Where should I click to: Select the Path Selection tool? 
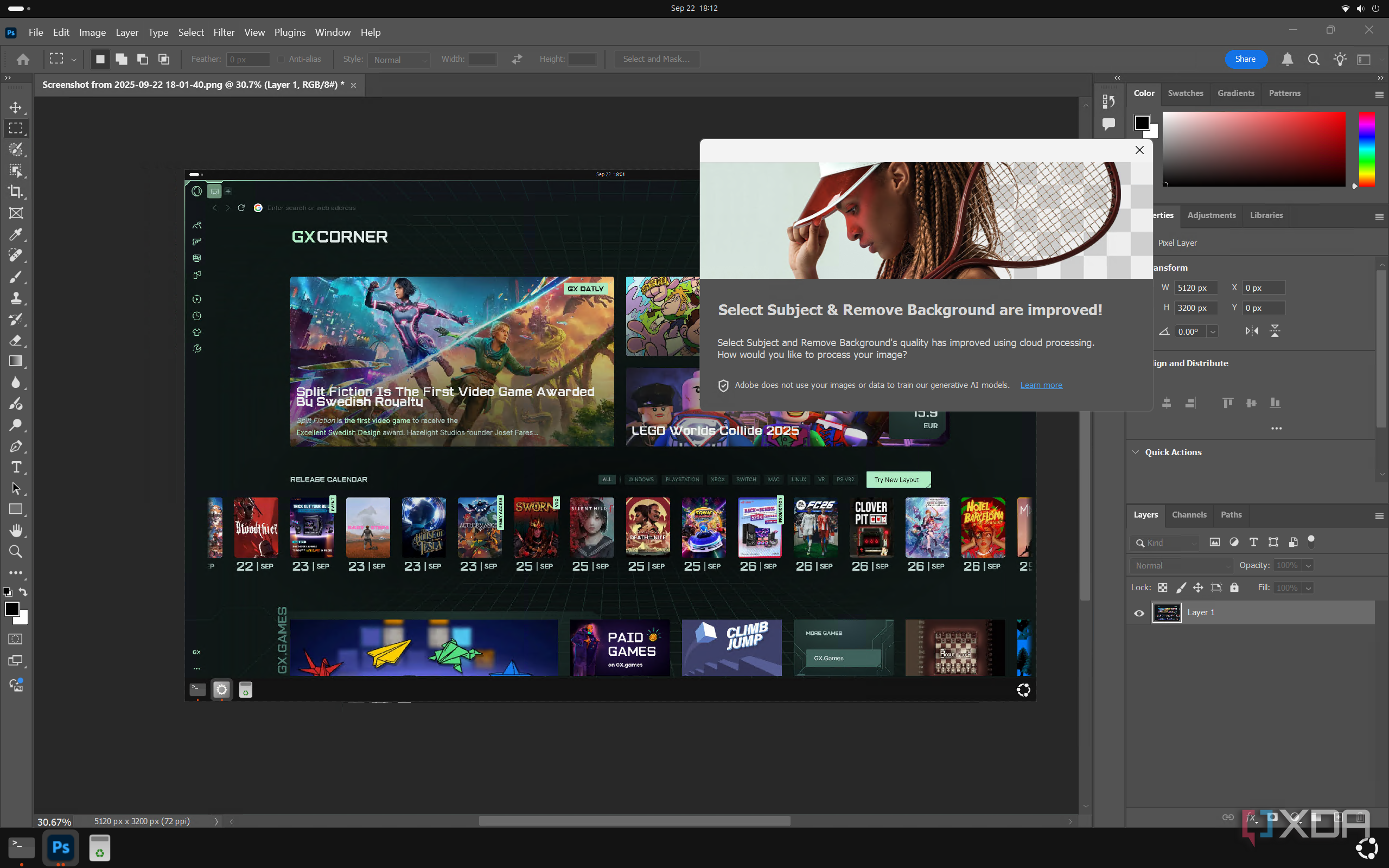(16, 489)
